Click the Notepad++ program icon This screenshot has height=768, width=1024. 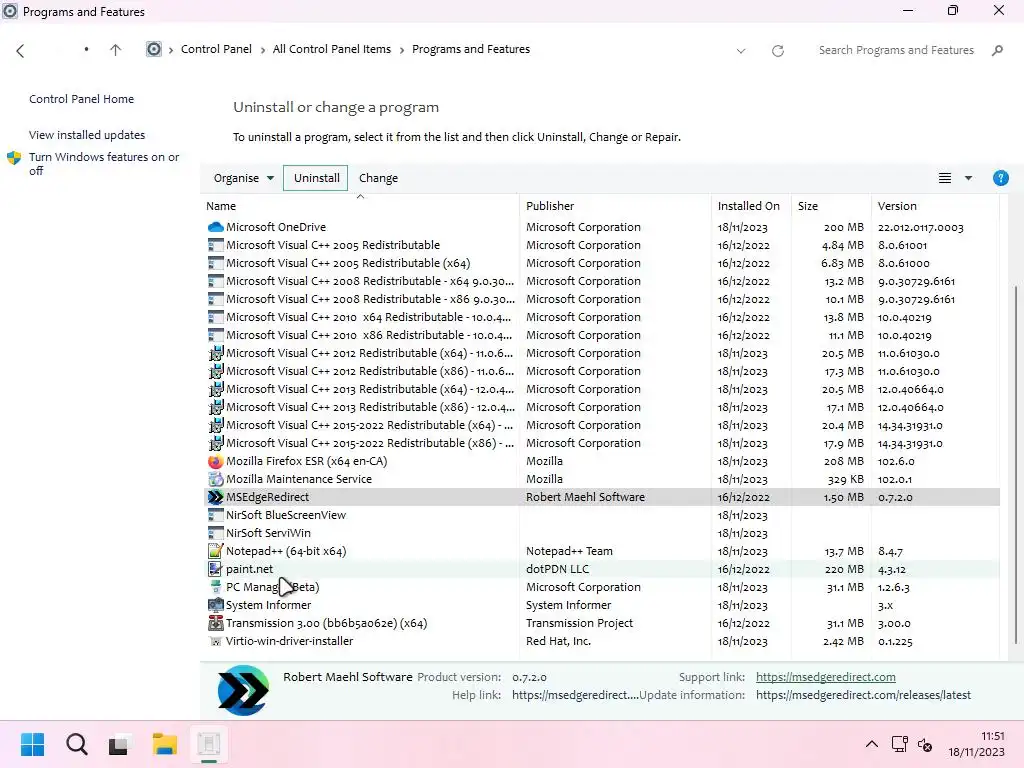tap(215, 551)
